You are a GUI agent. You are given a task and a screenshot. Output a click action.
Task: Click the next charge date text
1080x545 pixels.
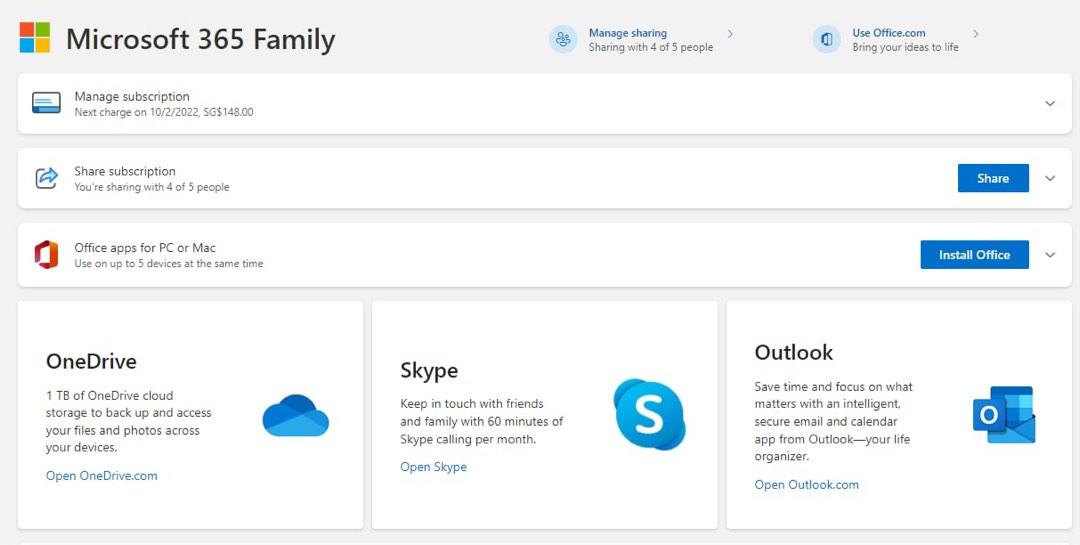(164, 112)
